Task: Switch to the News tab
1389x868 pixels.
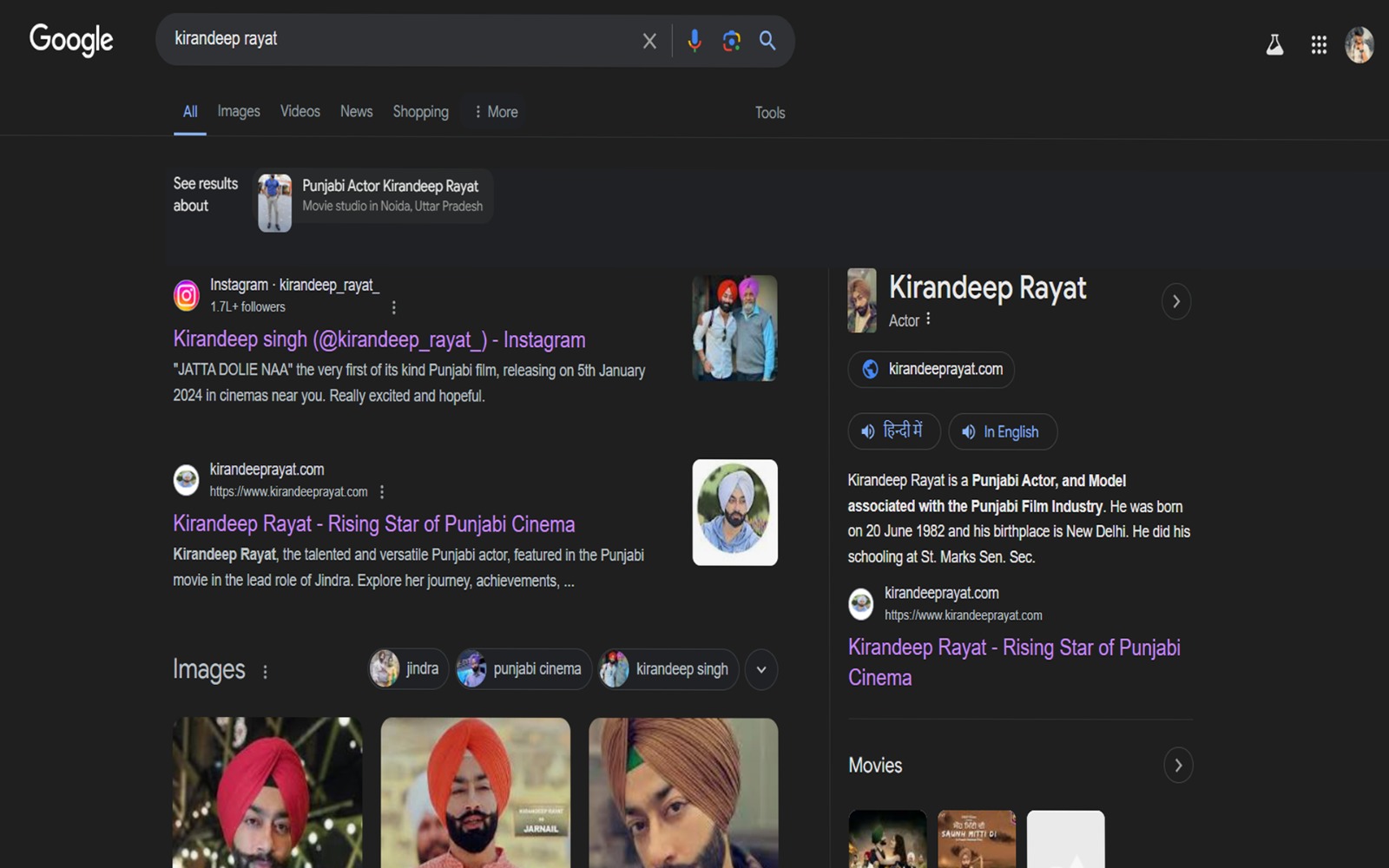Action: click(x=357, y=111)
